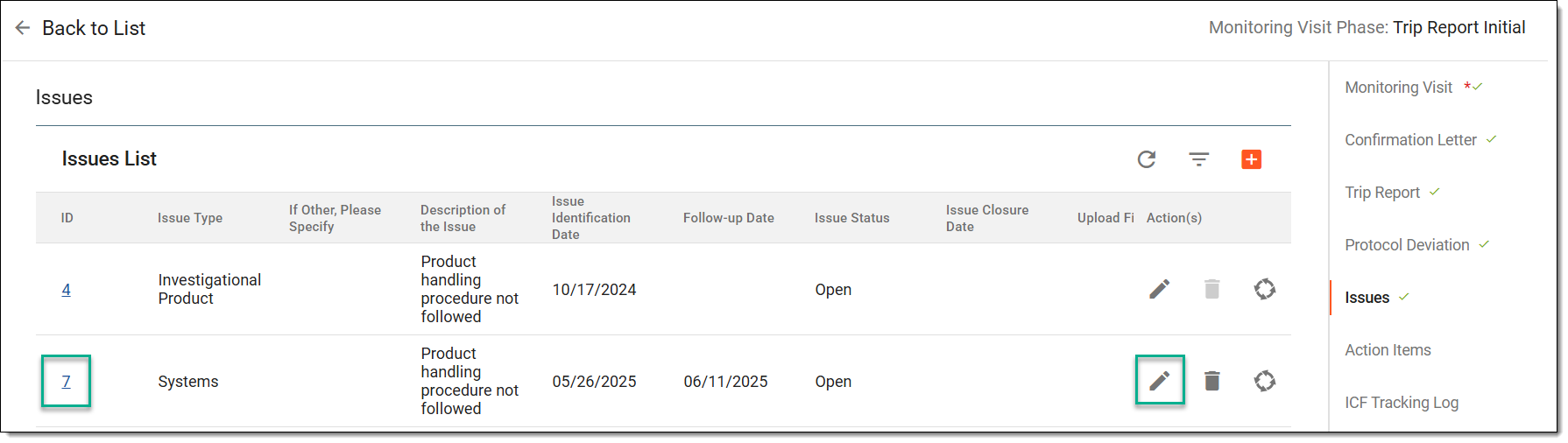This screenshot has height=443, width=1568.
Task: Click the ID column header
Action: [67, 218]
